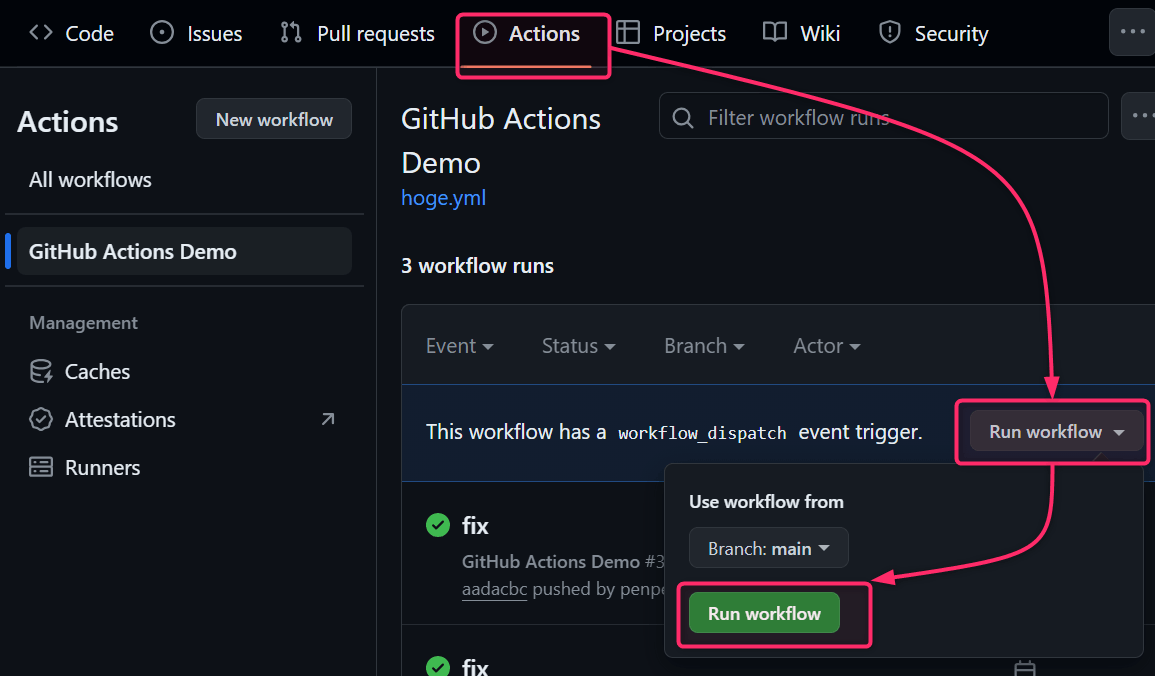Expand the Status filter dropdown
Viewport: 1155px width, 676px height.
[578, 346]
